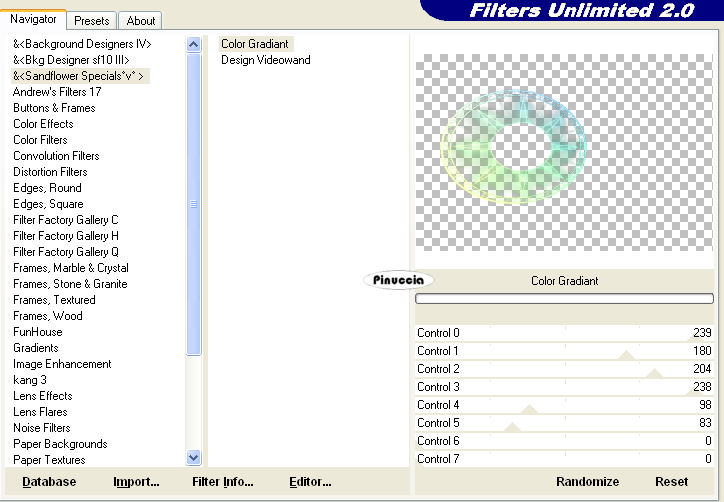Image resolution: width=724 pixels, height=502 pixels.
Task: Click the Control 6 slider
Action: pos(564,441)
